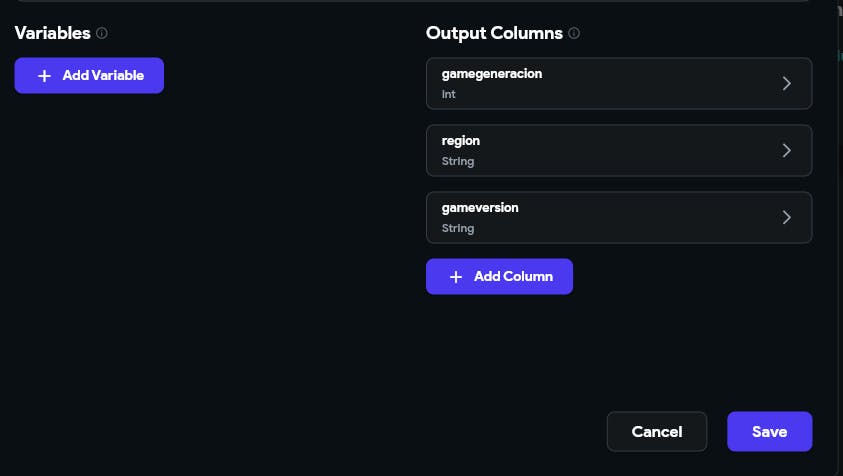Click the Output Columns section heading
Image resolution: width=843 pixels, height=476 pixels.
[494, 33]
